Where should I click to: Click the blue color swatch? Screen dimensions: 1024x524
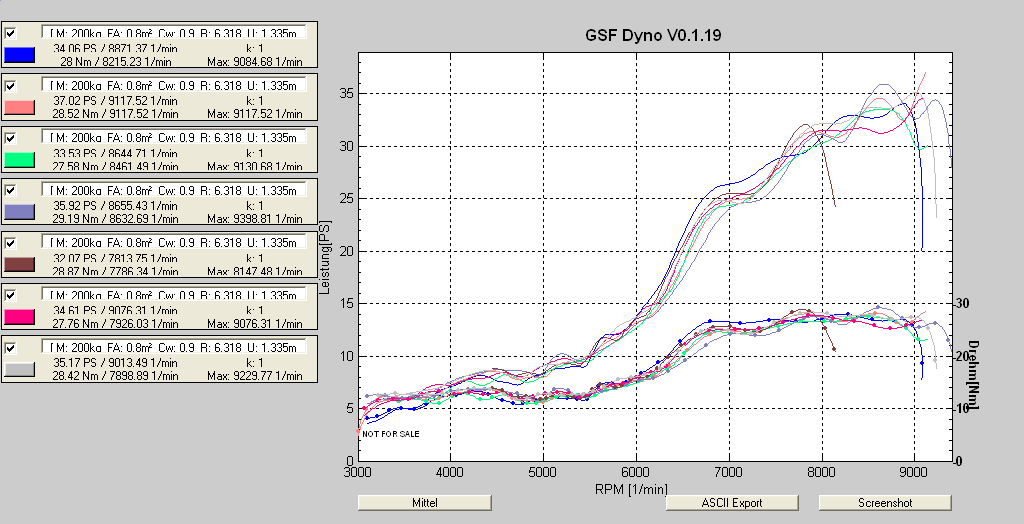click(x=20, y=55)
